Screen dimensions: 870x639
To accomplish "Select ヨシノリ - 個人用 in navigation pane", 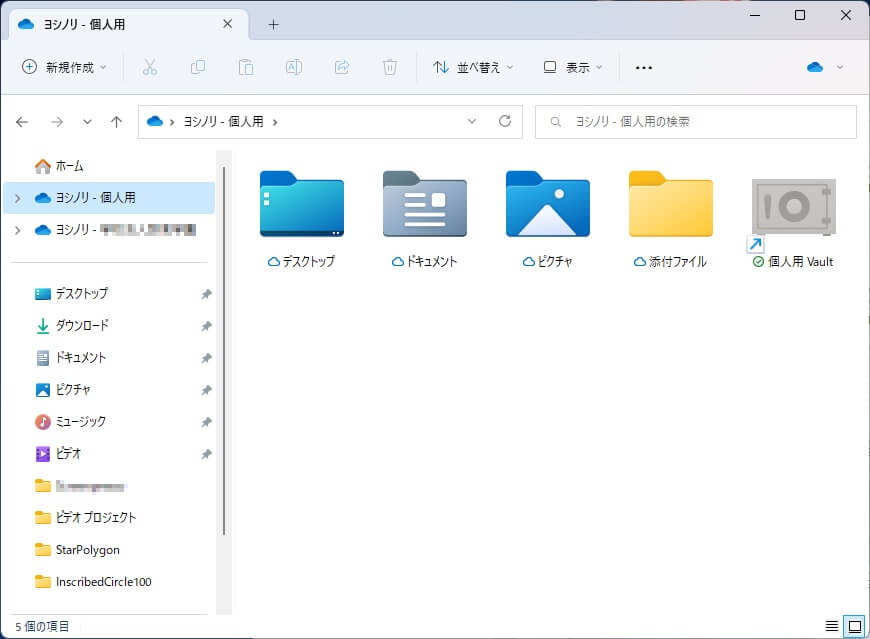I will point(109,198).
